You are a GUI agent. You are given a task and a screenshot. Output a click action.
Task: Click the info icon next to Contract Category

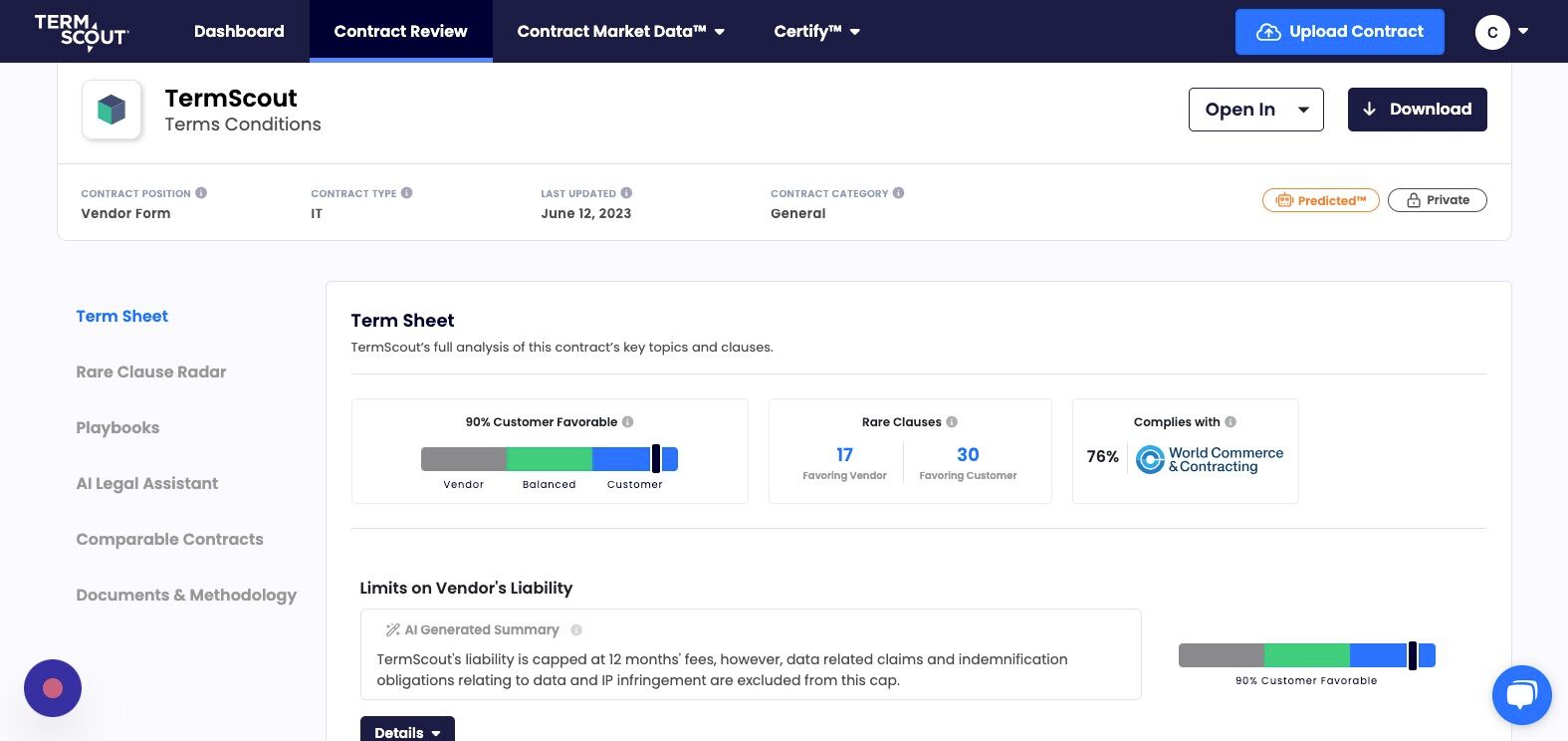[x=898, y=193]
